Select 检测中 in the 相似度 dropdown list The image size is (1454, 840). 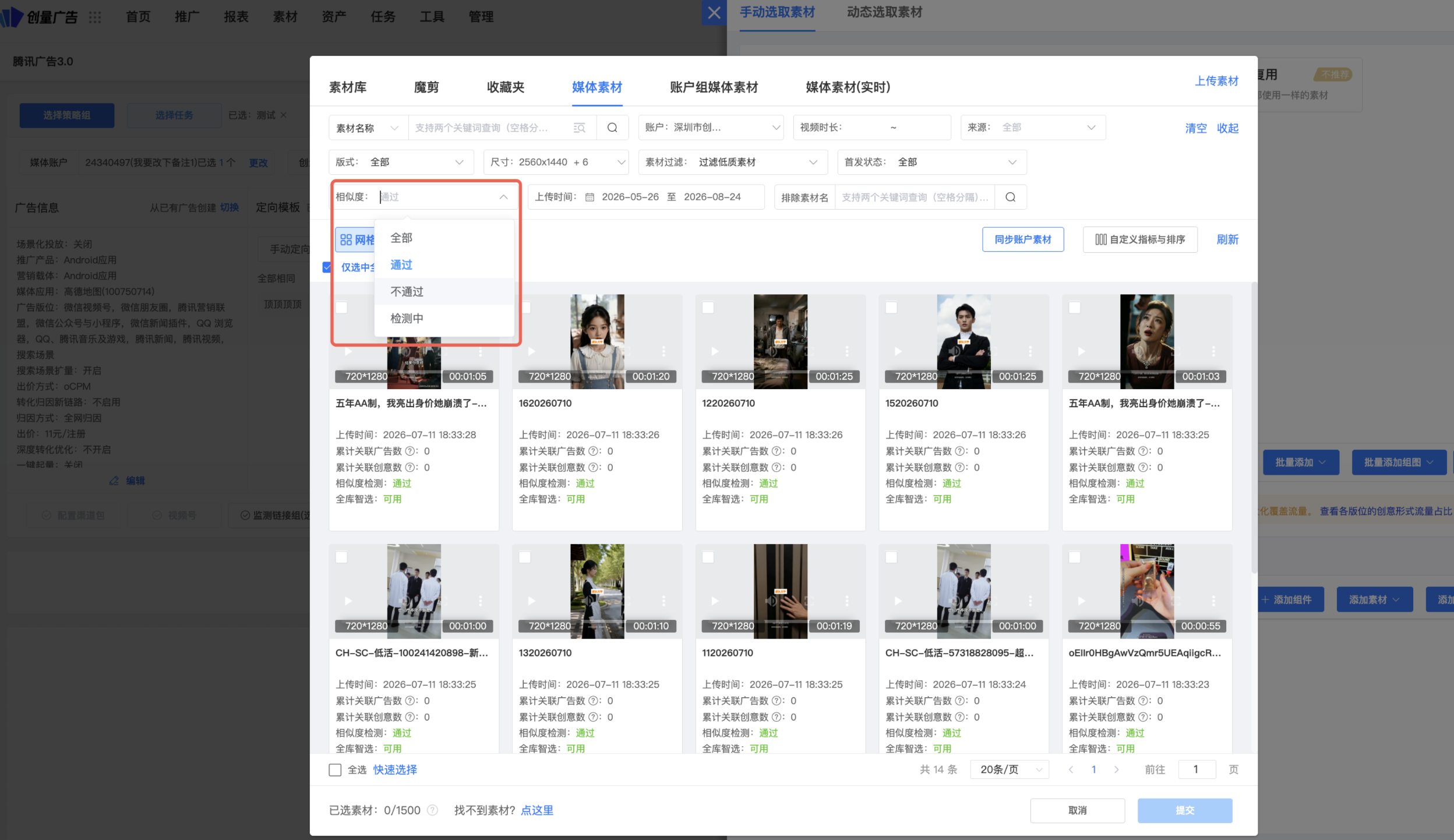(x=444, y=318)
